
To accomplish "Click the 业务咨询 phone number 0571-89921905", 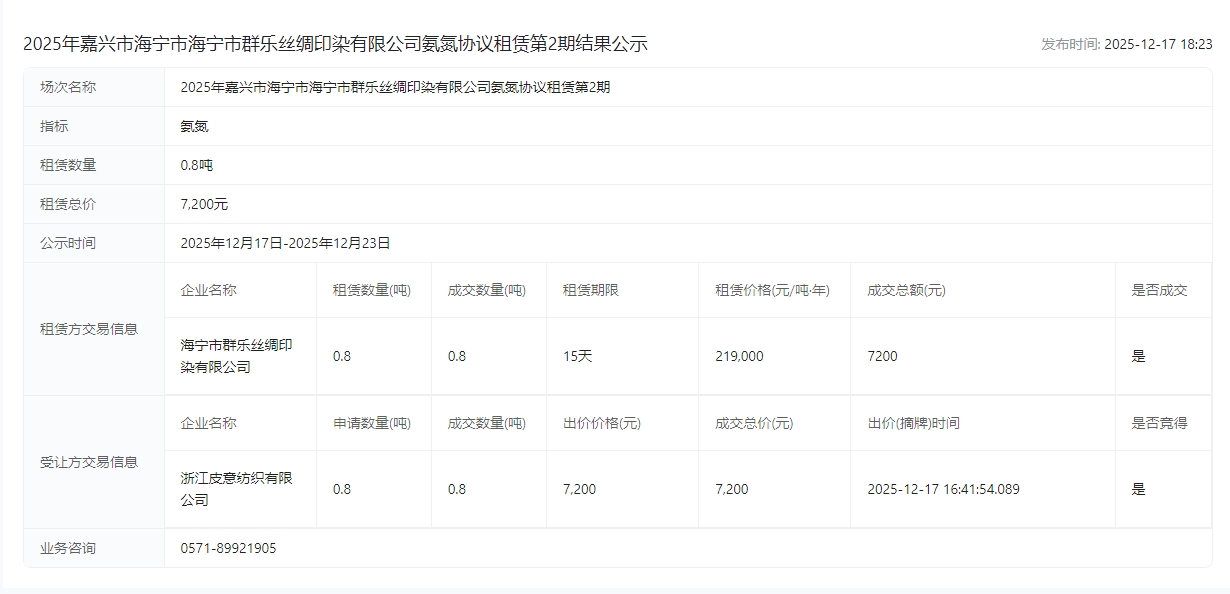I will tap(228, 548).
